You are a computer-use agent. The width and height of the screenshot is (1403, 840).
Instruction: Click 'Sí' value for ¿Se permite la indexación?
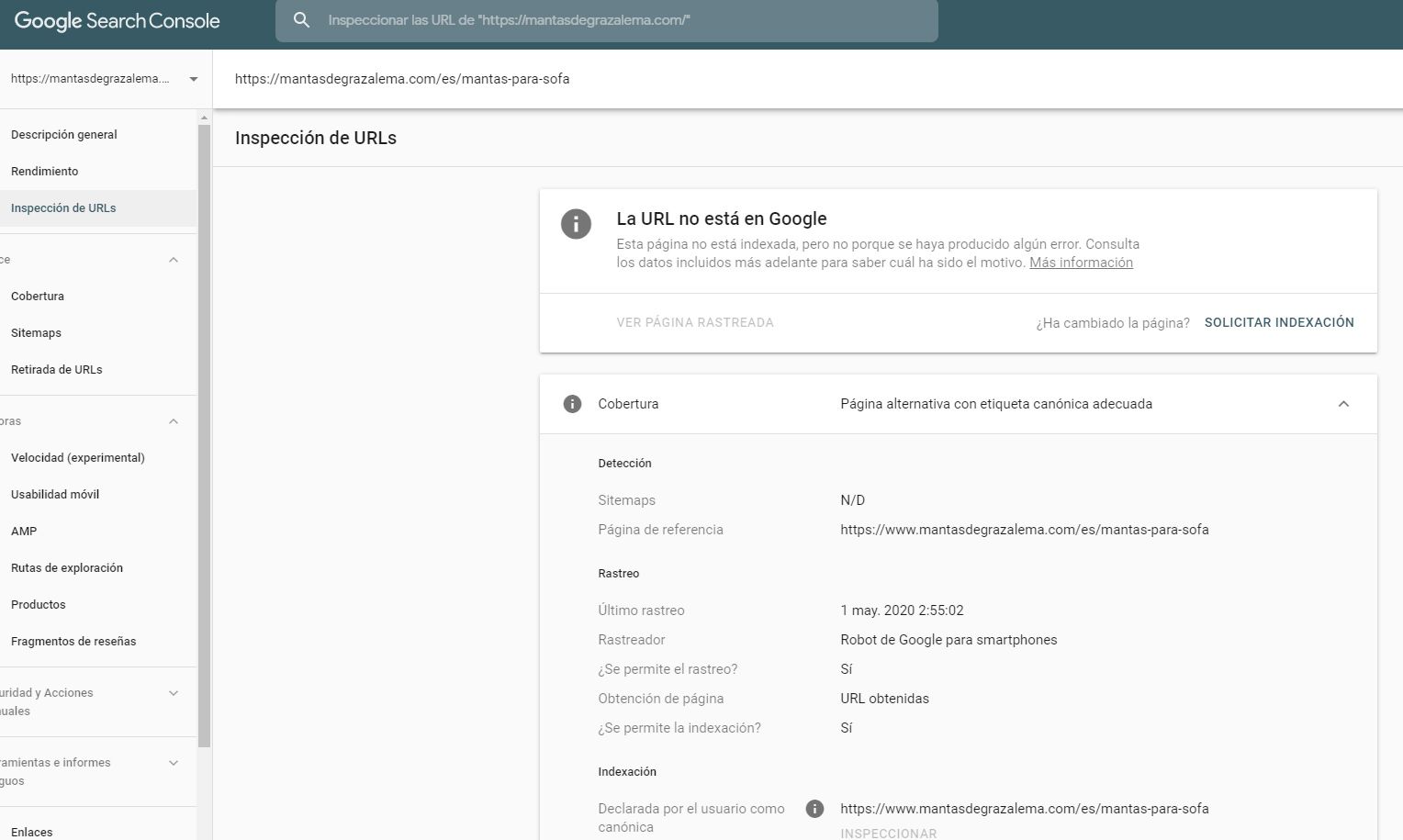tap(847, 728)
